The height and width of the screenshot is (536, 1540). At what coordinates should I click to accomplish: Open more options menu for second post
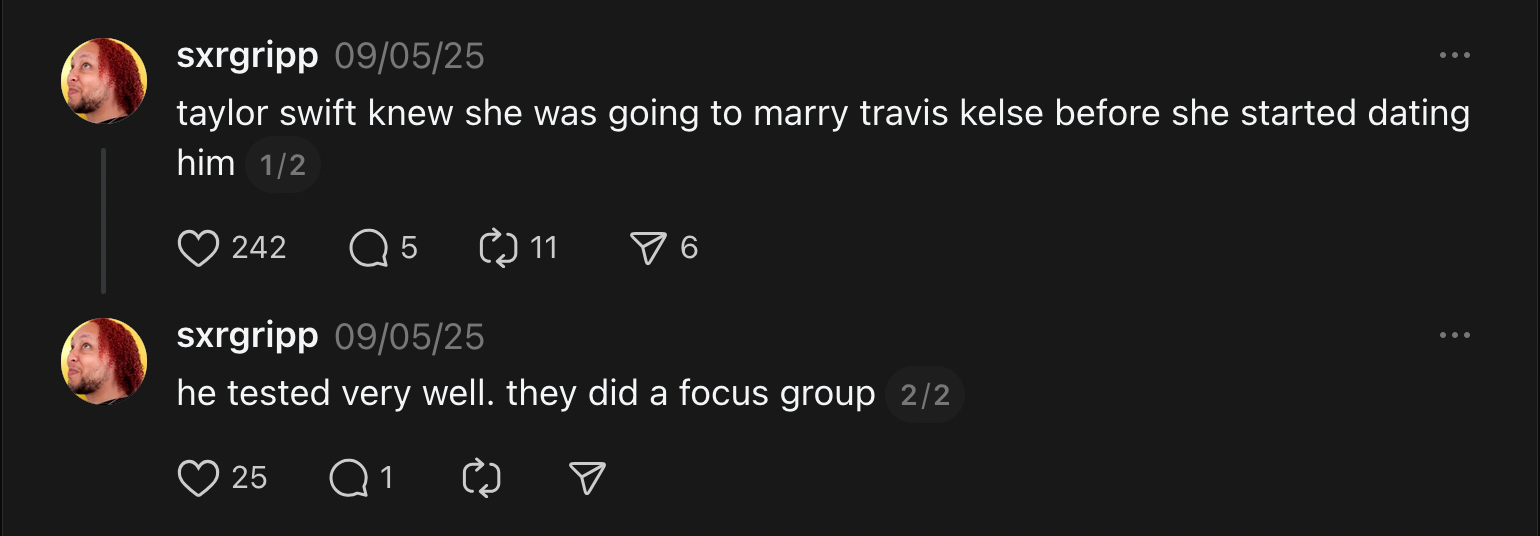[x=1454, y=336]
